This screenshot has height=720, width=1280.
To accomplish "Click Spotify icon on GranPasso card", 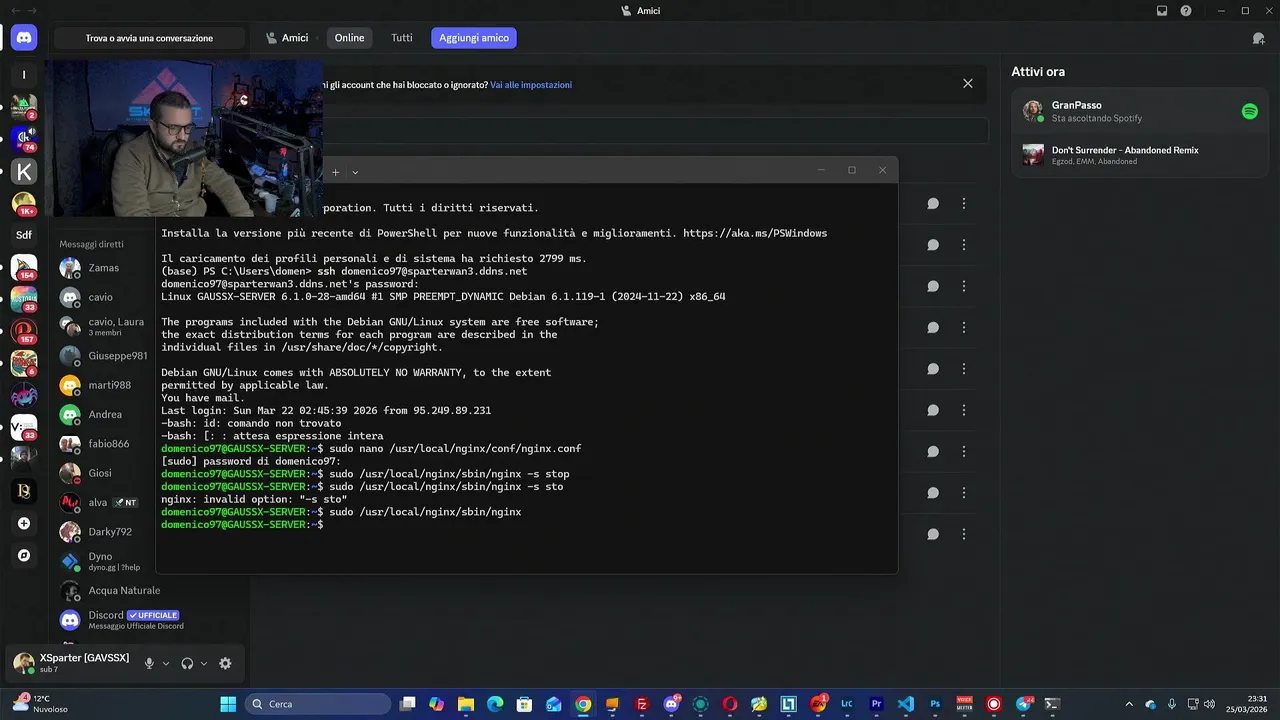I will tap(1250, 111).
